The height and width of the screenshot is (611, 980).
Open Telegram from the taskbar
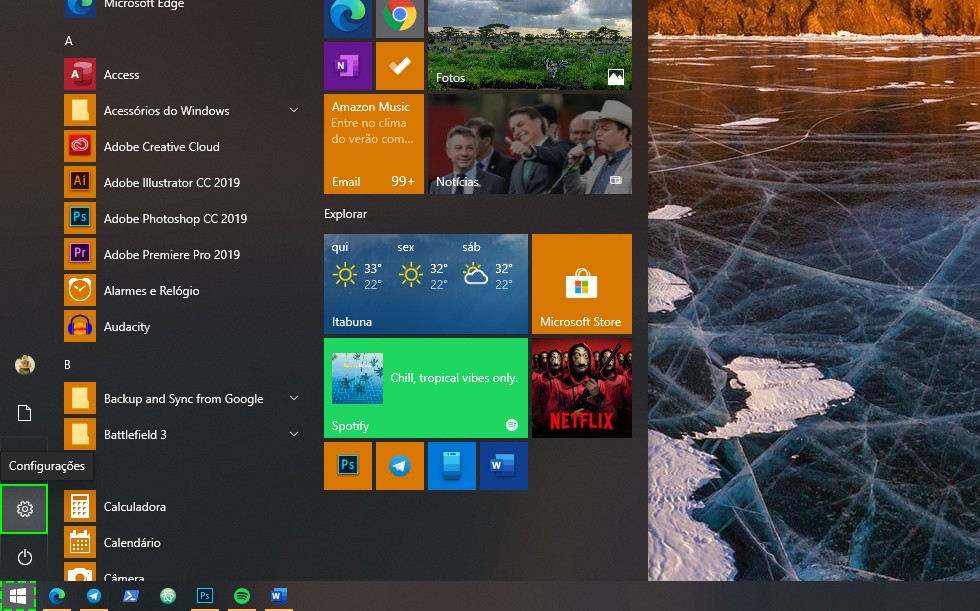(94, 596)
